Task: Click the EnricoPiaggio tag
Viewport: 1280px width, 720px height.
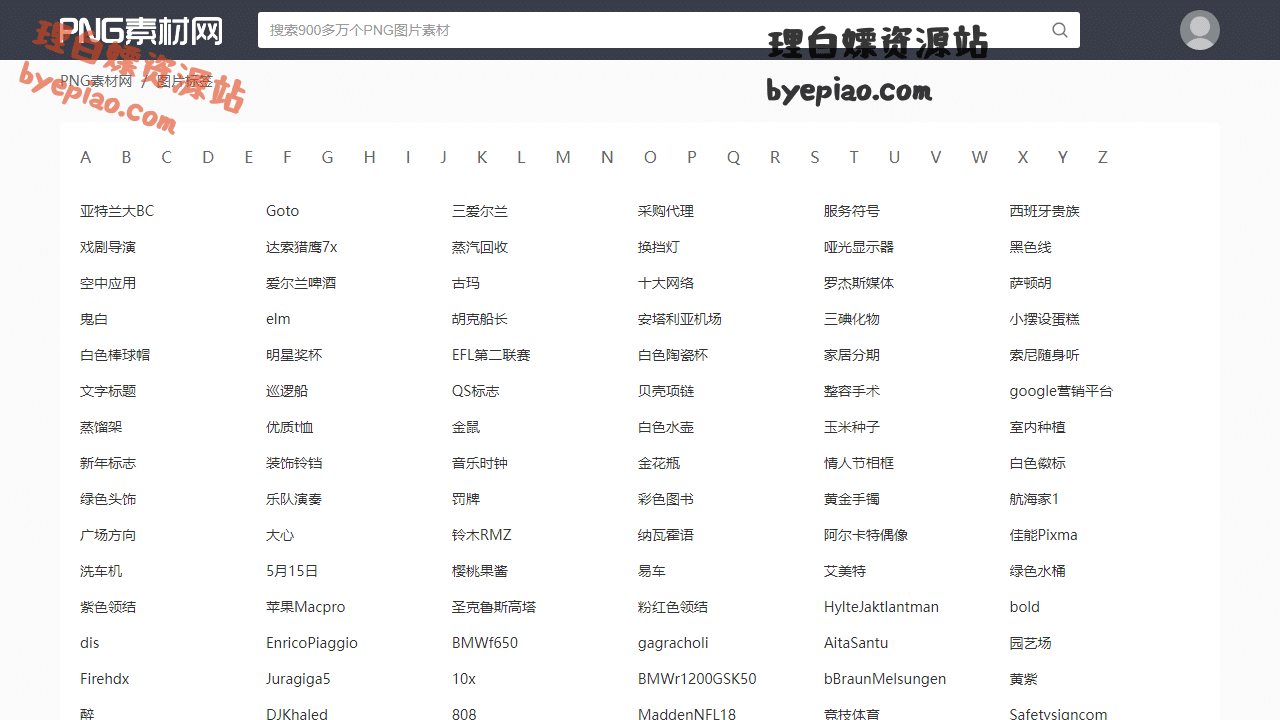Action: point(312,643)
